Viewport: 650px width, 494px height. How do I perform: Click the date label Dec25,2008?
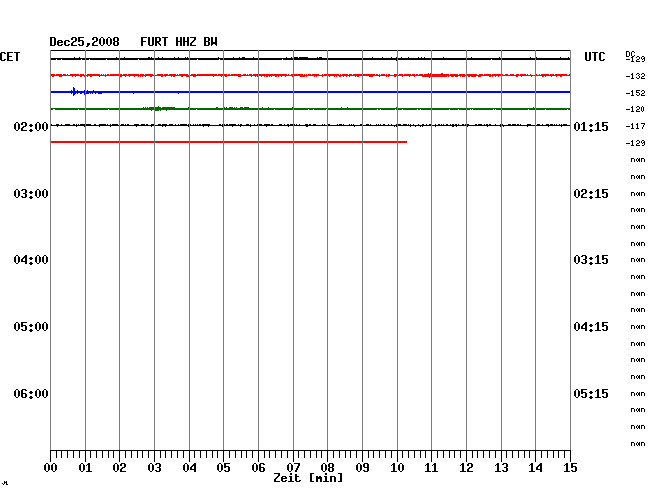(84, 42)
